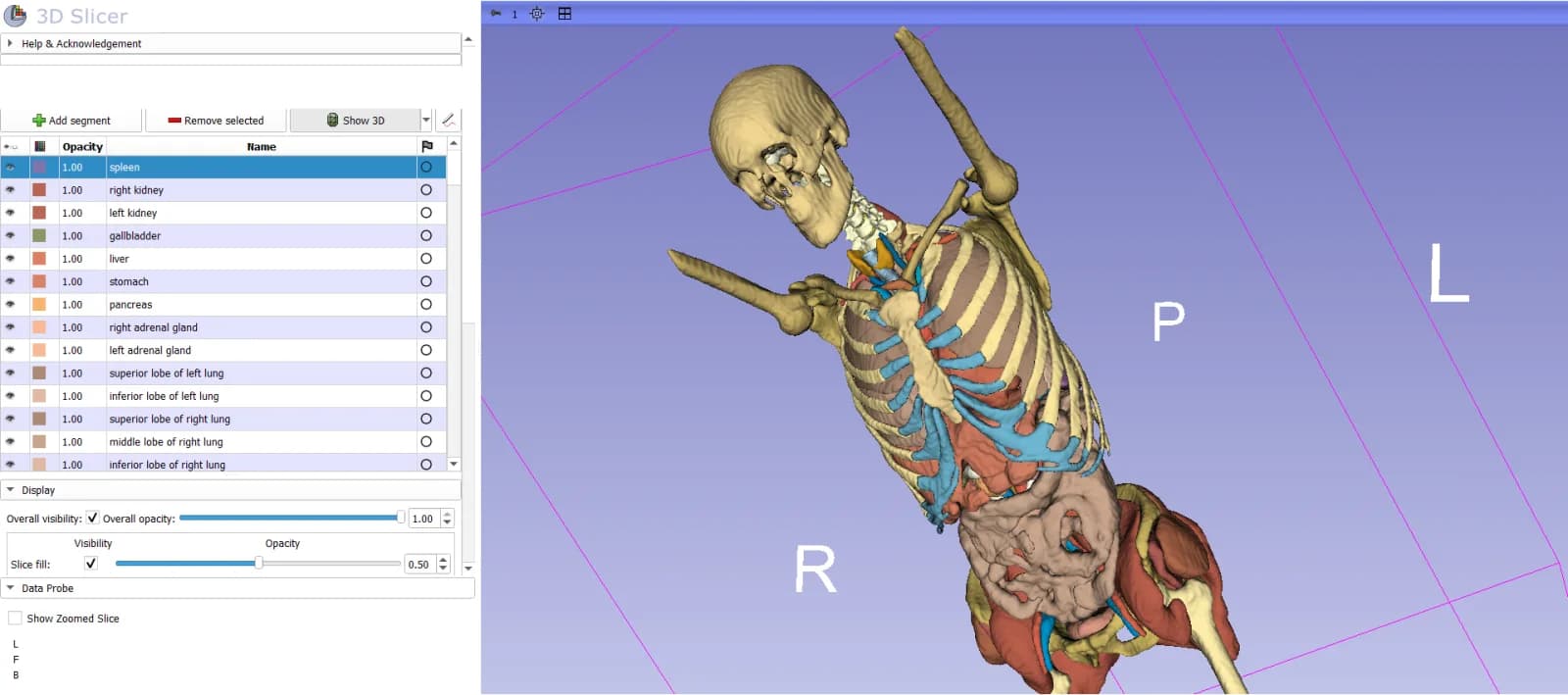Toggle visibility of left kidney
The image size is (1568, 695).
pyautogui.click(x=11, y=213)
